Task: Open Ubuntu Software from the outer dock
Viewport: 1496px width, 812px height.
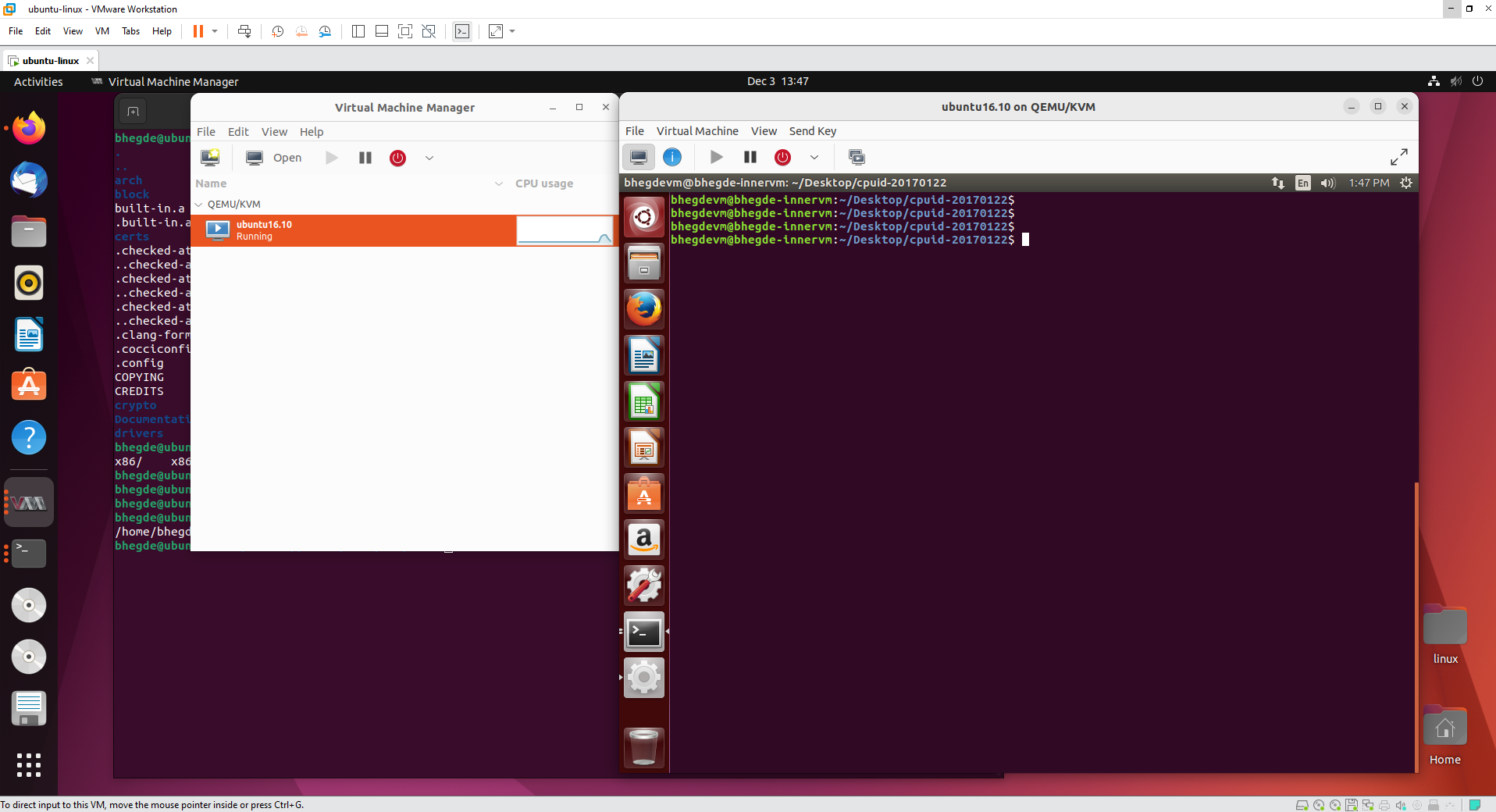Action: tap(29, 385)
